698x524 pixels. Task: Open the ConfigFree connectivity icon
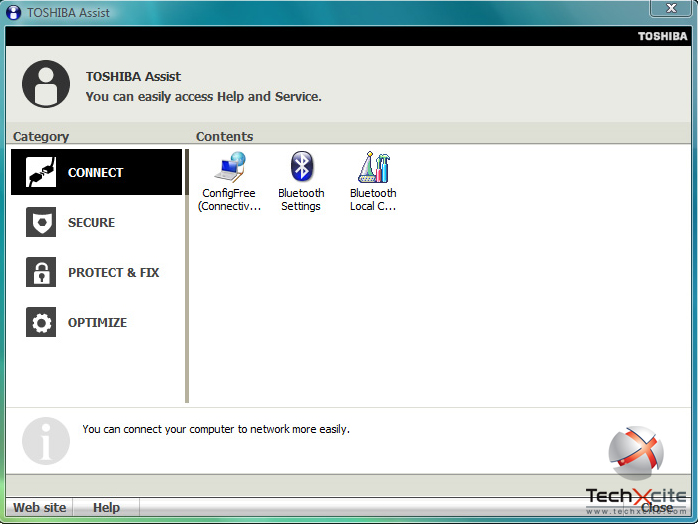pyautogui.click(x=229, y=182)
